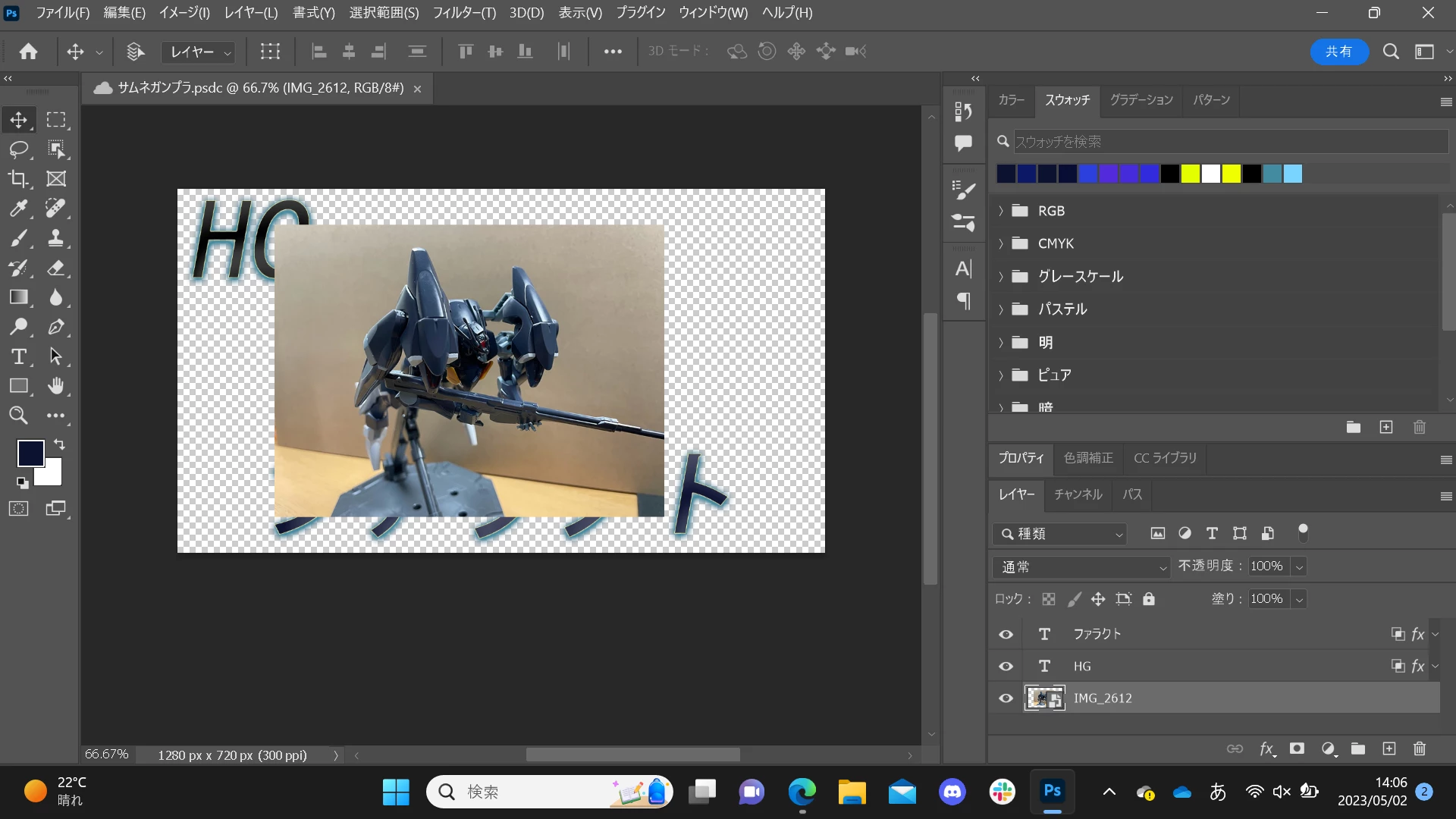This screenshot has height=819, width=1456.
Task: Select the Eyedropper tool
Action: tap(19, 208)
